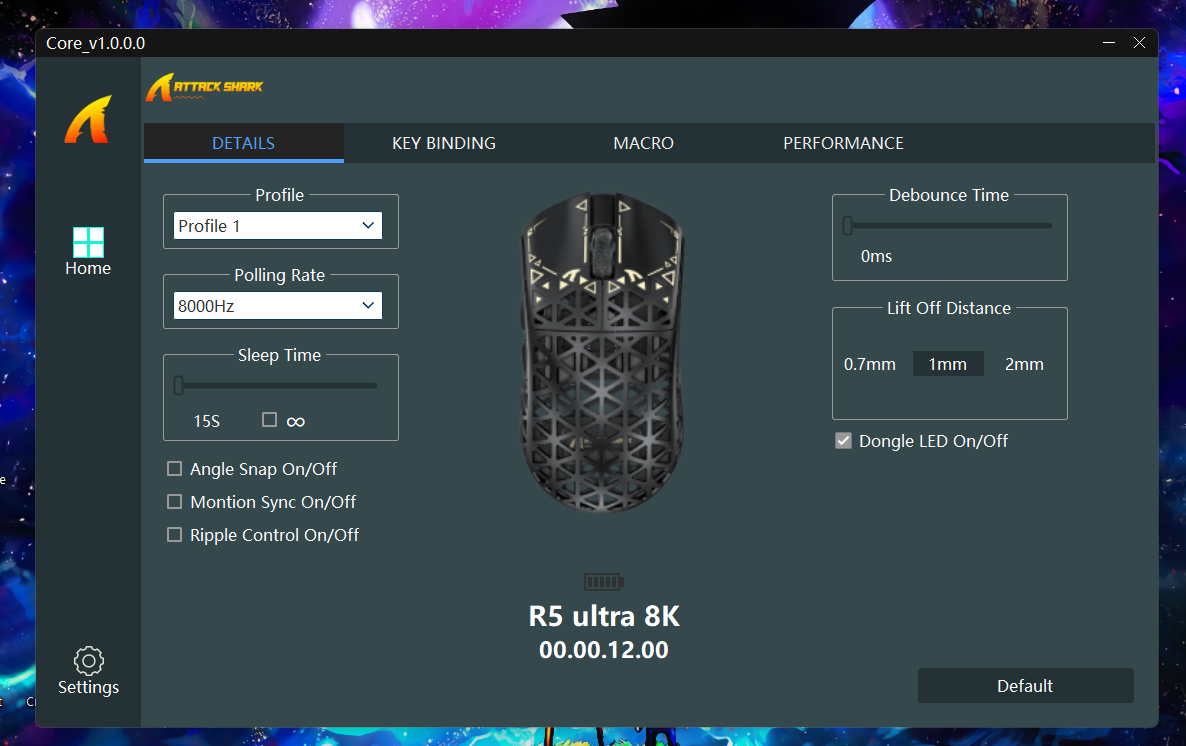Enable Angle Snap On/Off checkbox
Image resolution: width=1186 pixels, height=746 pixels.
point(175,469)
